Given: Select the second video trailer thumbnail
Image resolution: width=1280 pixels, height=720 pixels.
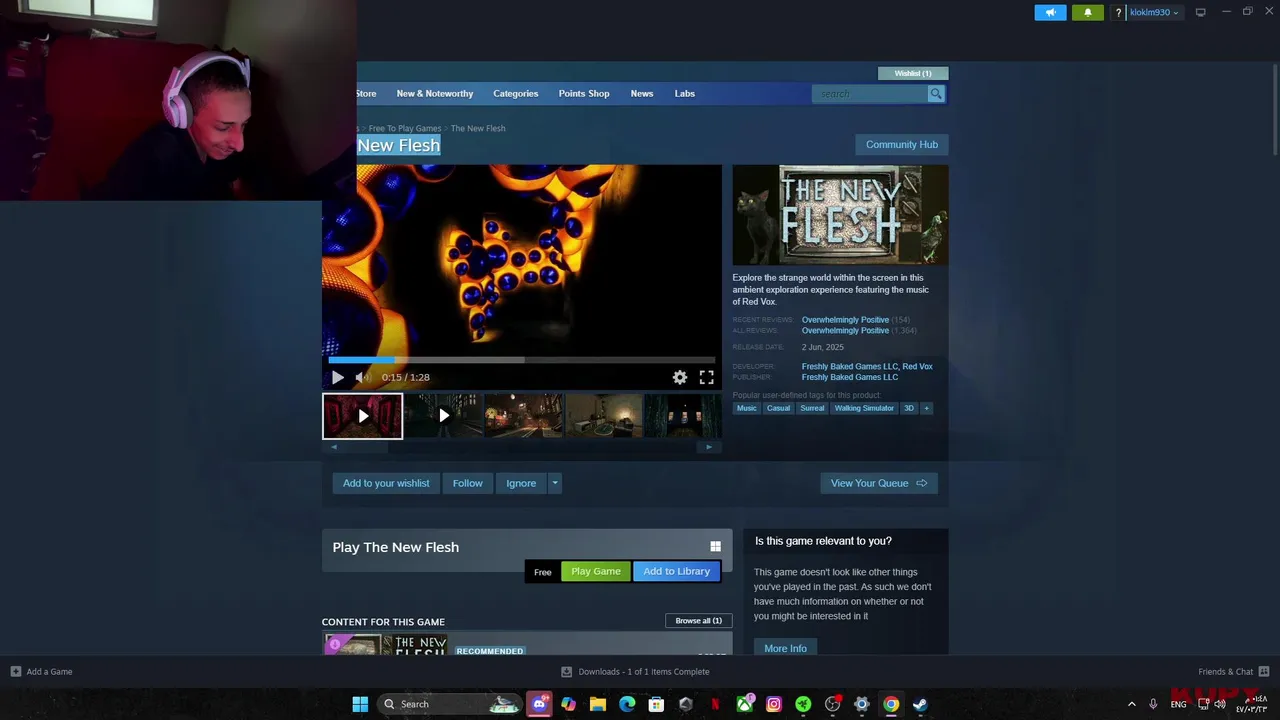Looking at the screenshot, I should [443, 416].
